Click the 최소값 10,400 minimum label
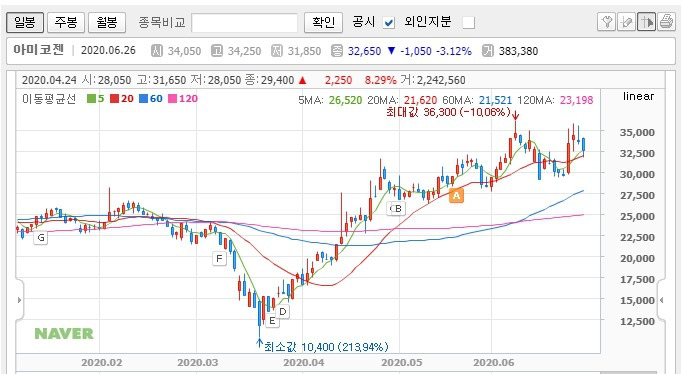The image size is (683, 374). pos(326,347)
